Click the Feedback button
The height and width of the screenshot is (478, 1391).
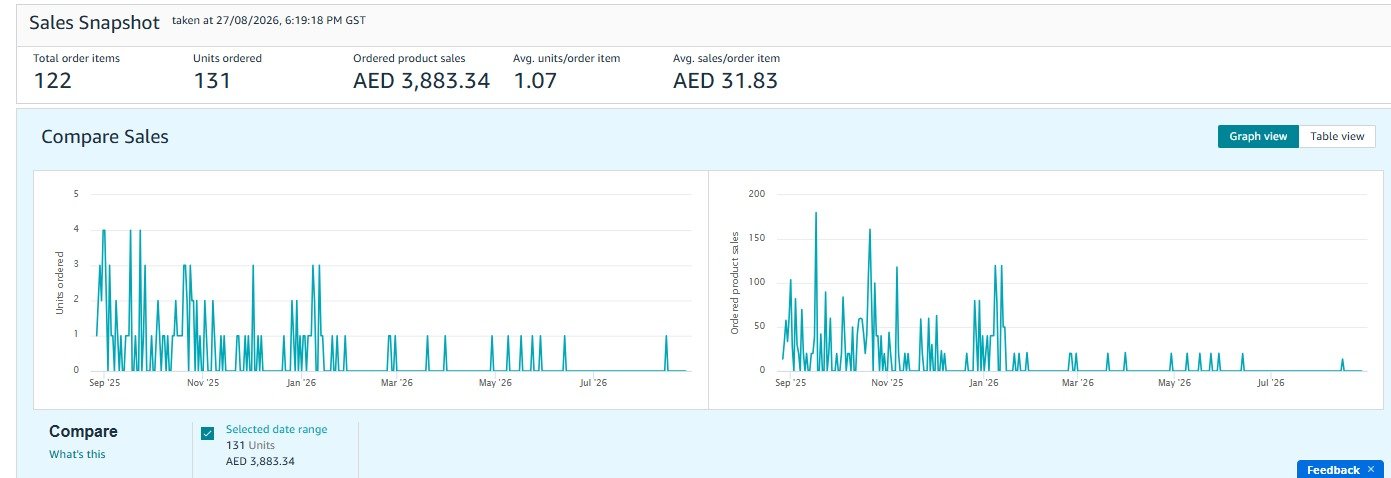[x=1333, y=470]
